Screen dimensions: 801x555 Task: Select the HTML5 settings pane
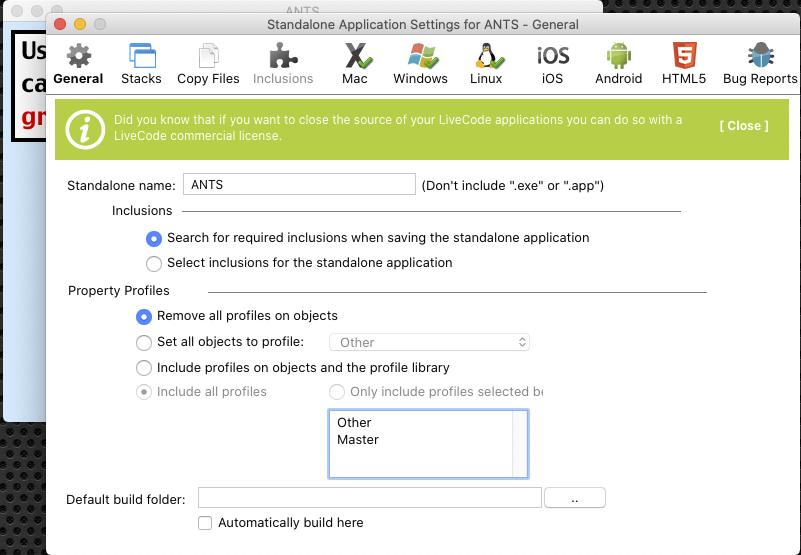coord(684,63)
